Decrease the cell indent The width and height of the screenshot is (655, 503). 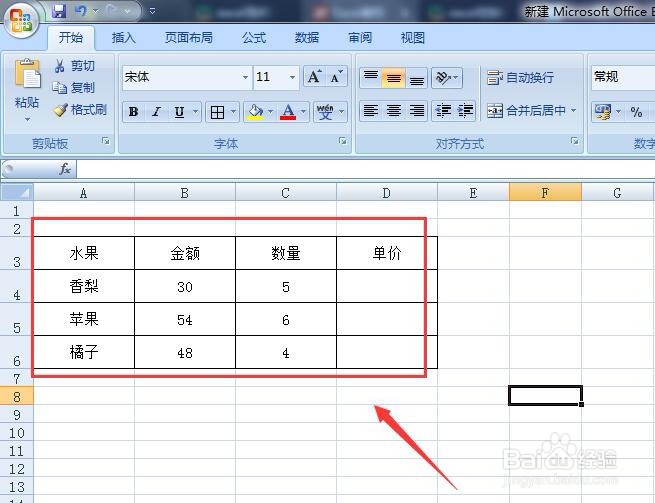point(443,111)
